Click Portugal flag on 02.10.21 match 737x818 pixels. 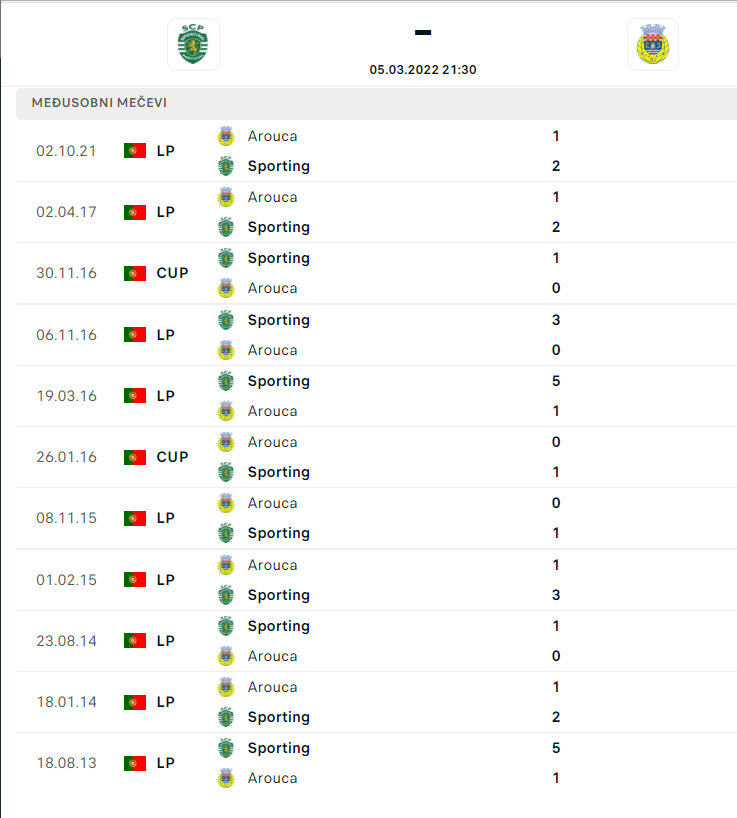click(135, 151)
